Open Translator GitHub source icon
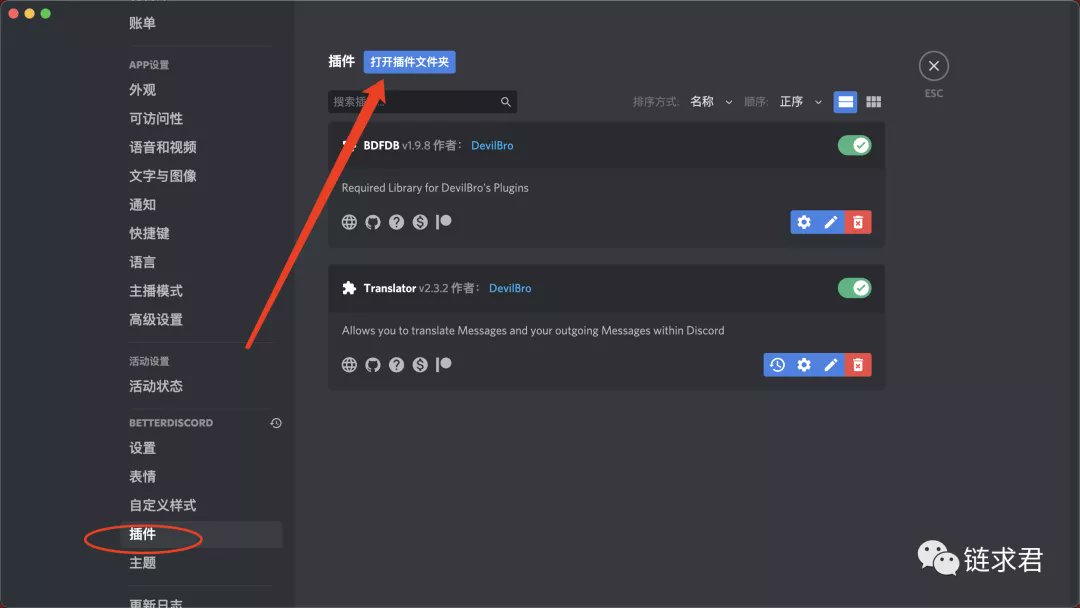The image size is (1080, 608). click(x=373, y=364)
